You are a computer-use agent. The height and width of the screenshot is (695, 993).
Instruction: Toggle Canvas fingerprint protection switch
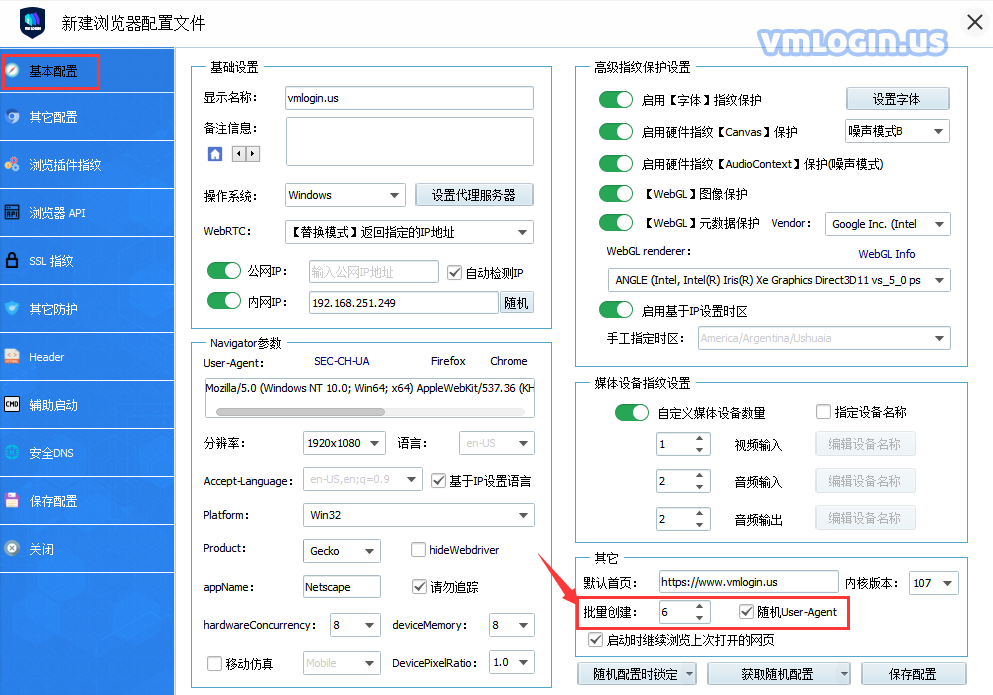616,131
